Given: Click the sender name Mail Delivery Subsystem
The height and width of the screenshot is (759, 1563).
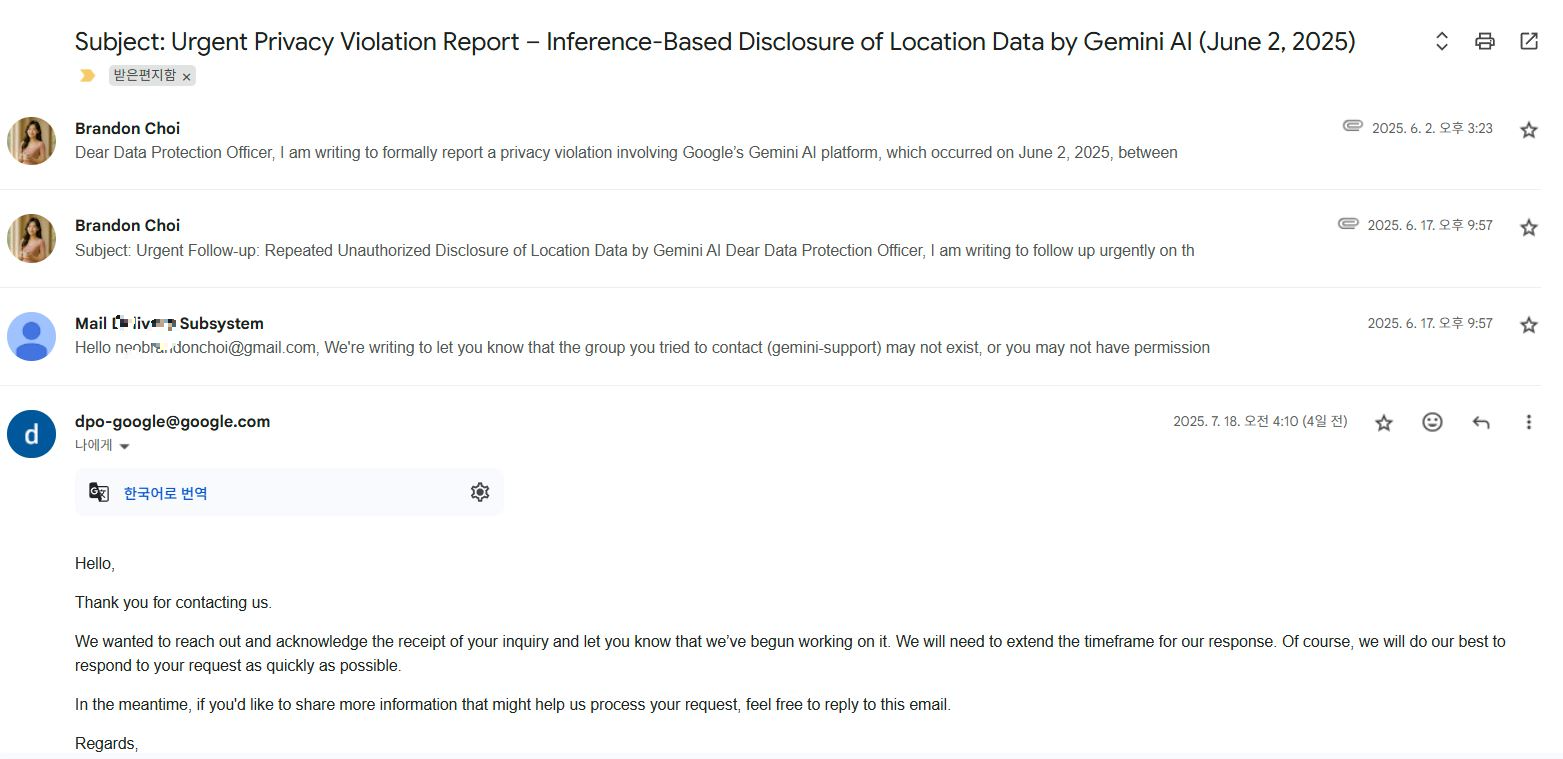Looking at the screenshot, I should point(169,324).
